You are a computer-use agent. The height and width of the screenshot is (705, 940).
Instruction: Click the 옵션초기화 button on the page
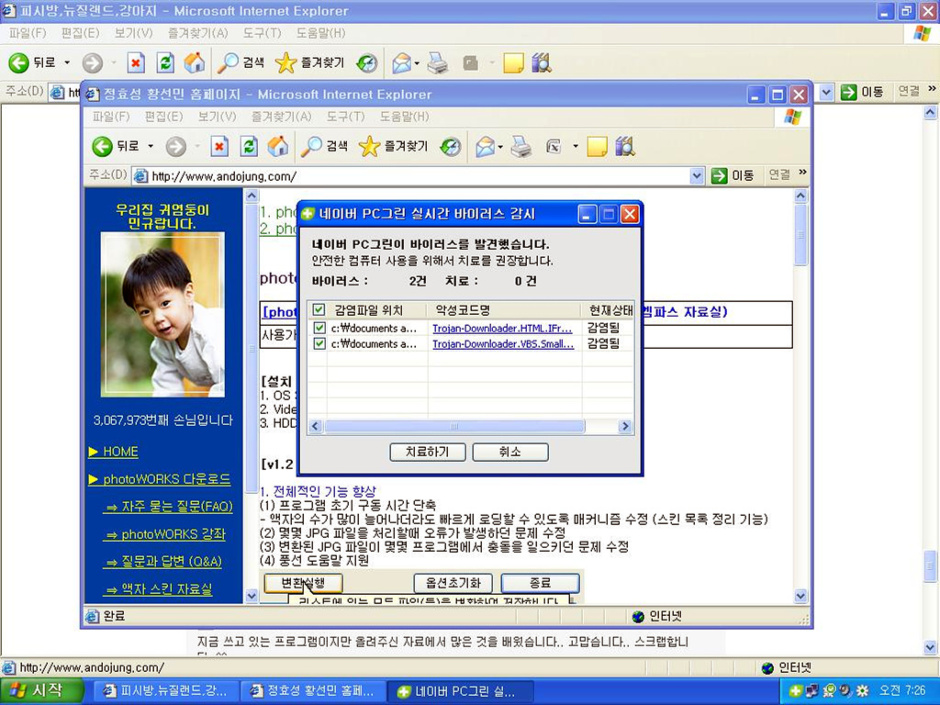coord(453,583)
